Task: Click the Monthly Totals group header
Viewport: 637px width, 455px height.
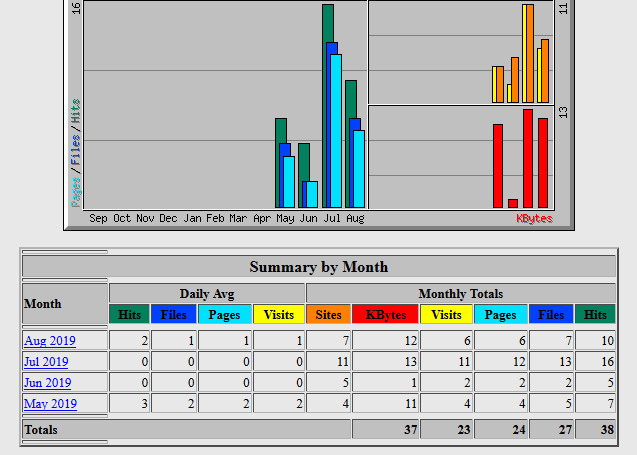Action: pos(460,293)
